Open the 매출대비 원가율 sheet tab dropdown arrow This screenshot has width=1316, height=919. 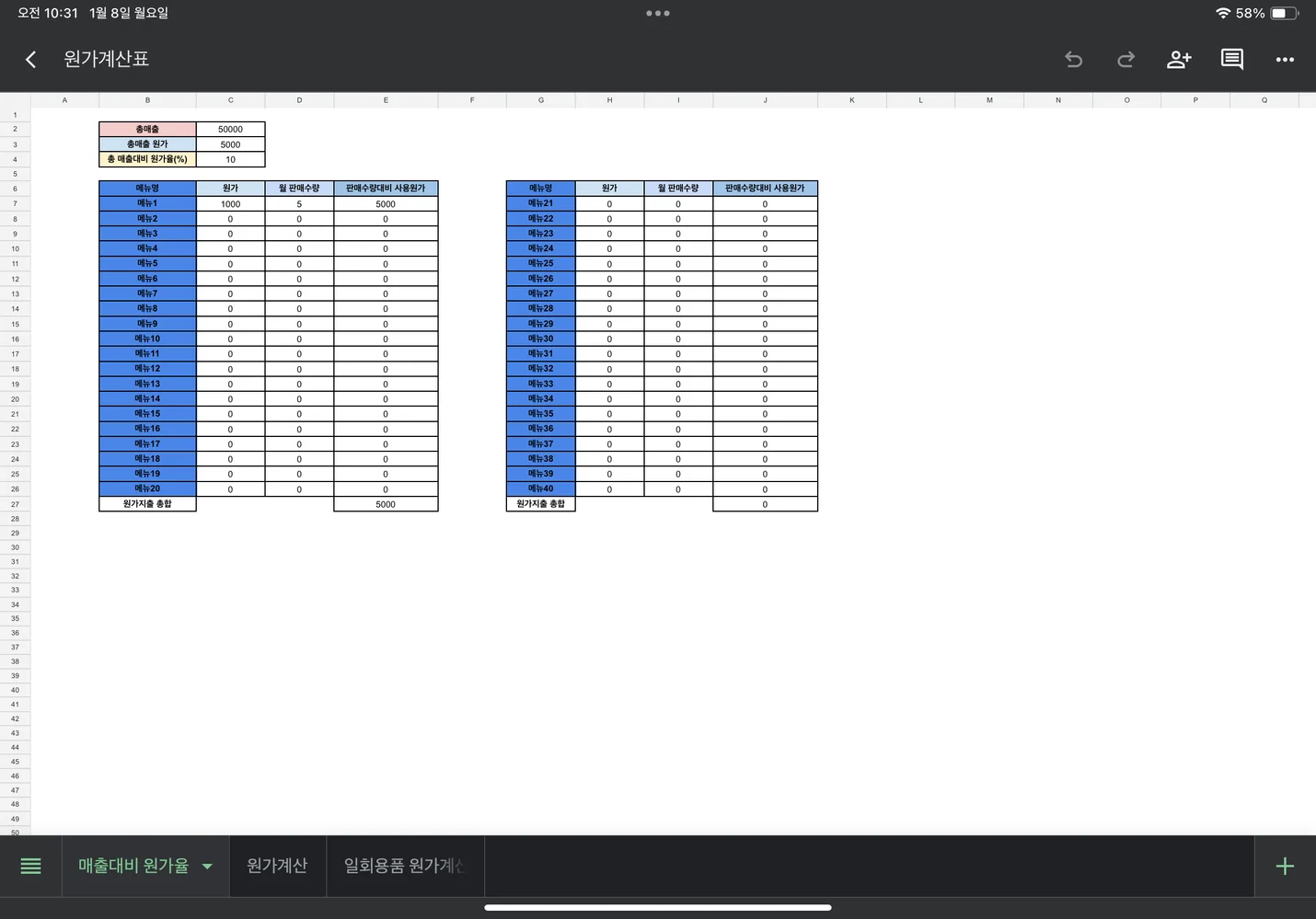207,866
